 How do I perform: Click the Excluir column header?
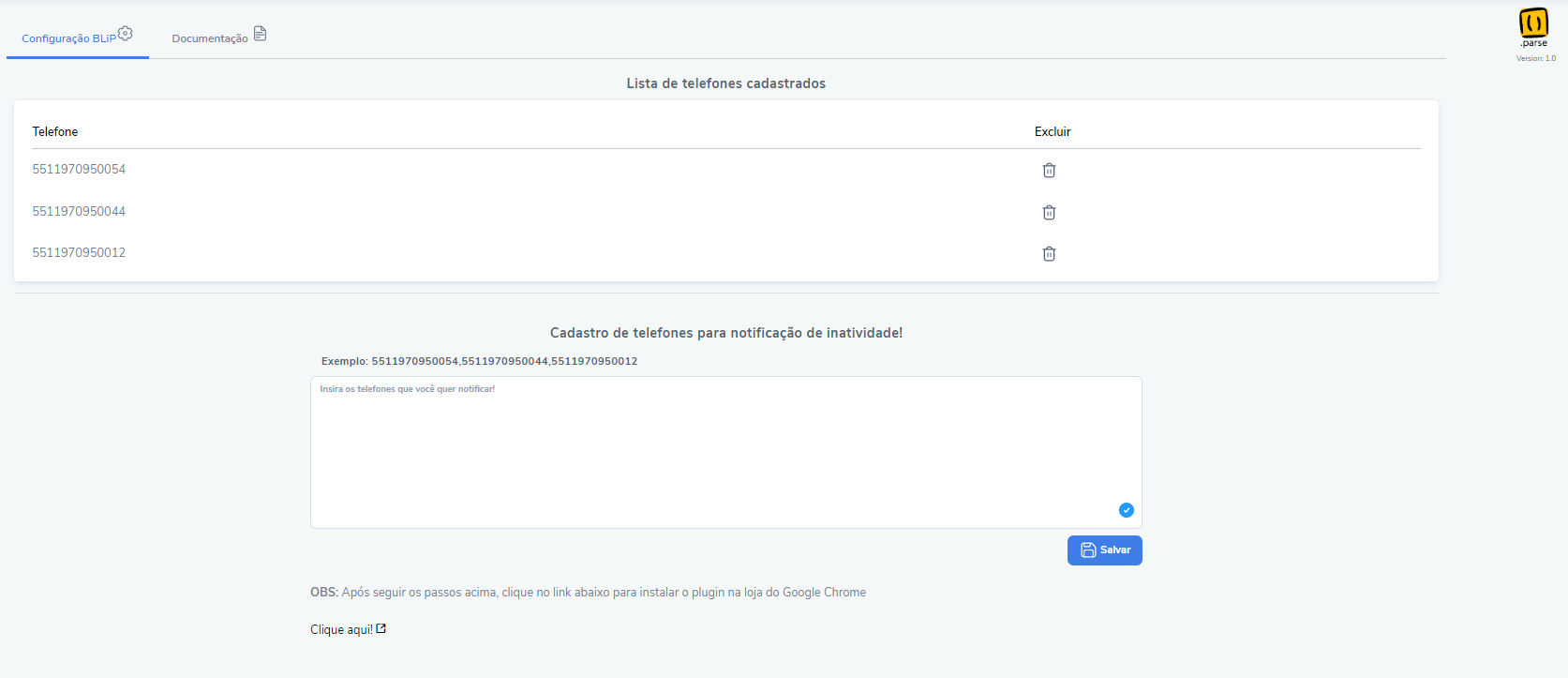pyautogui.click(x=1053, y=131)
